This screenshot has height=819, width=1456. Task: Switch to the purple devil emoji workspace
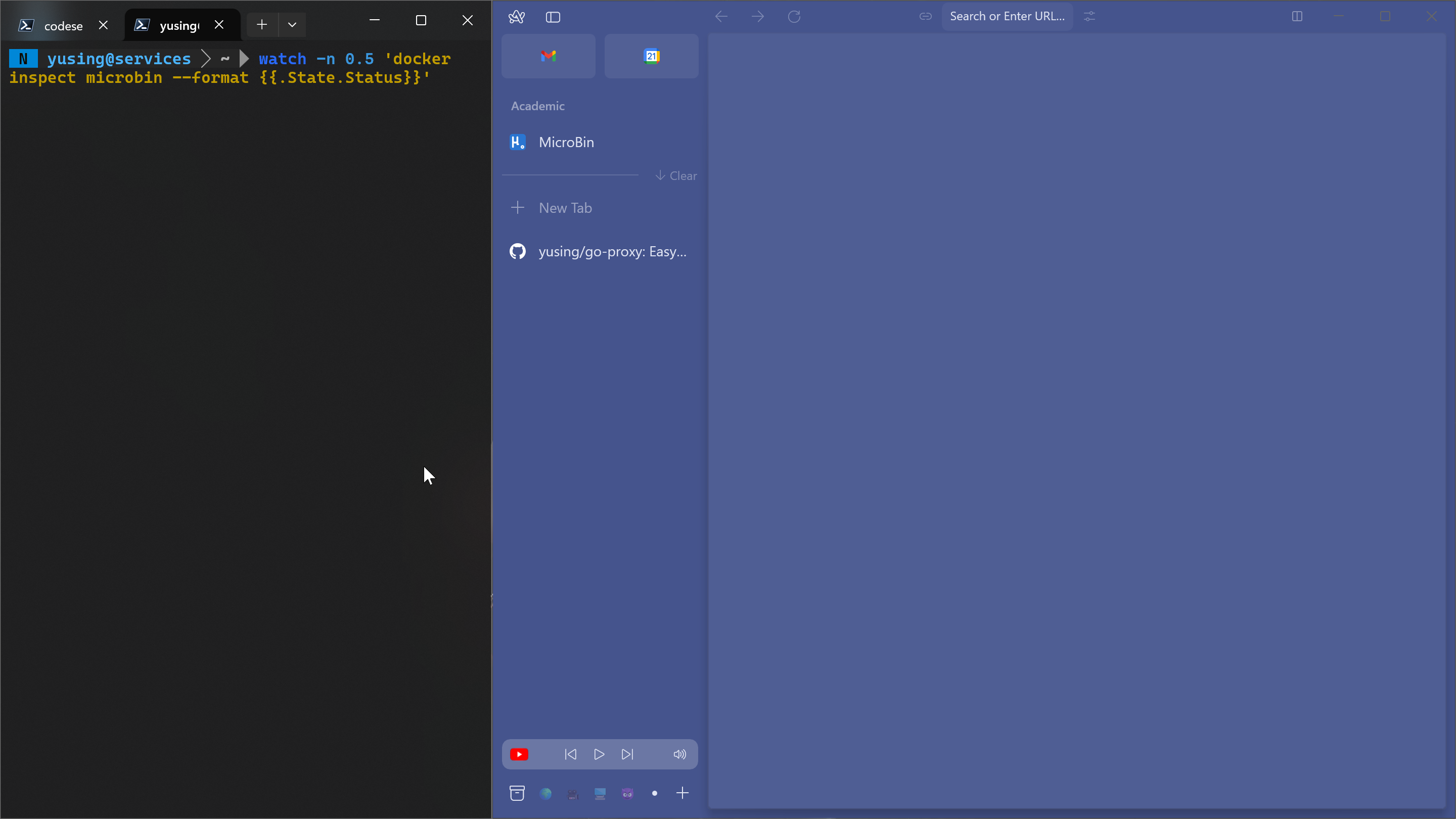click(x=627, y=793)
